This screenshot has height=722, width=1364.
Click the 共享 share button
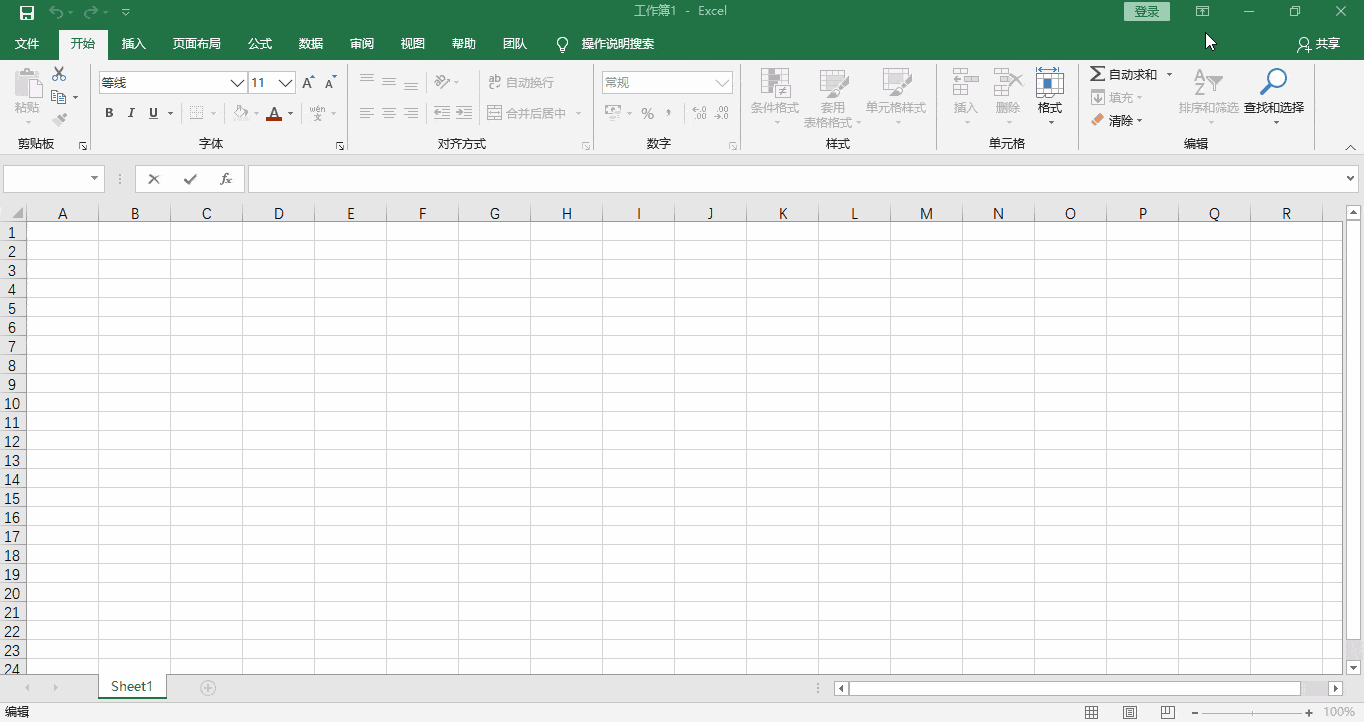point(1318,44)
